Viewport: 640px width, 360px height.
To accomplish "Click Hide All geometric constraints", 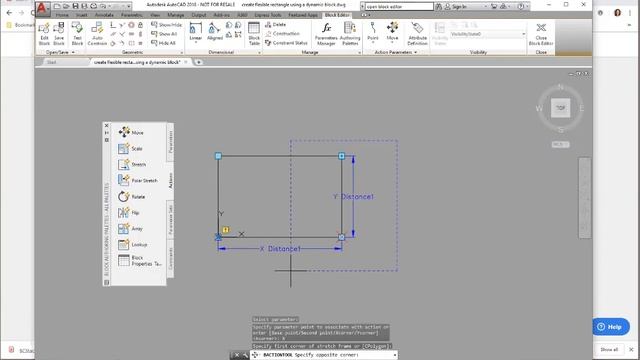I will coord(163,42).
